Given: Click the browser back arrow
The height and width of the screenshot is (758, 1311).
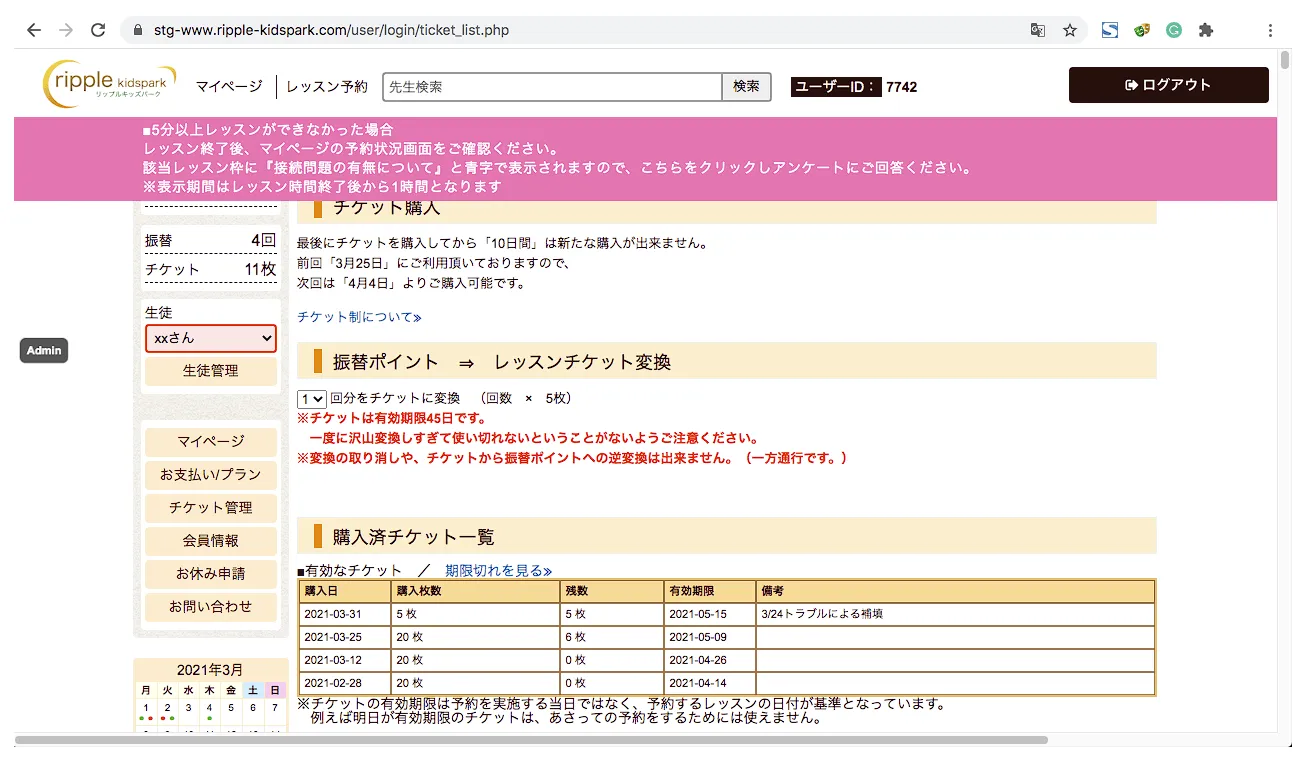Looking at the screenshot, I should click(x=34, y=30).
